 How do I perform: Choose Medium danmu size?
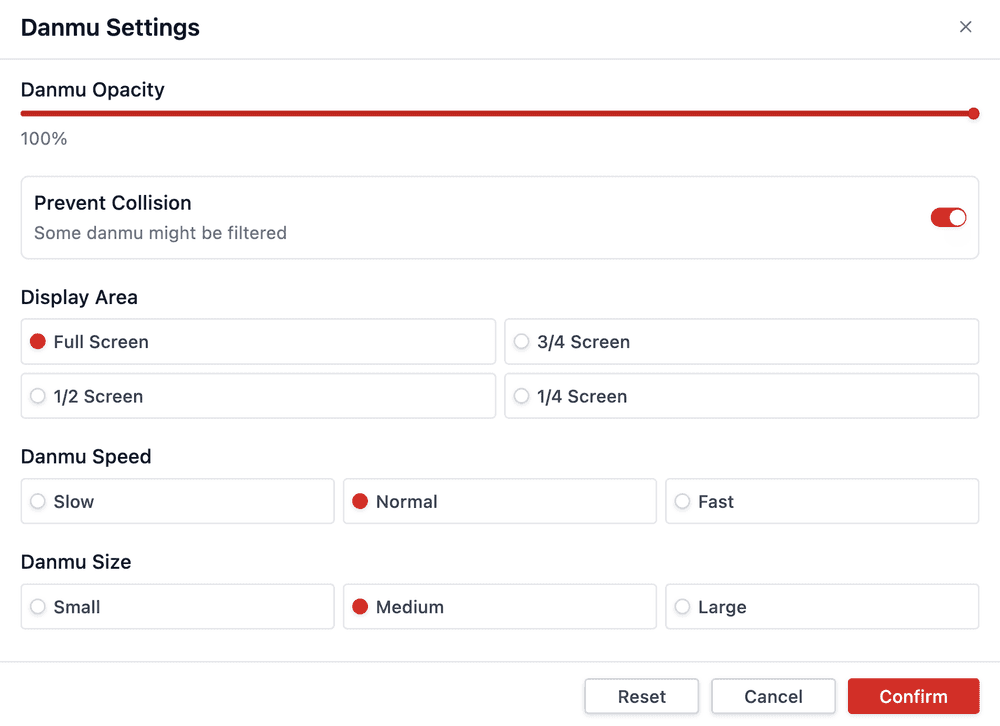[x=500, y=607]
